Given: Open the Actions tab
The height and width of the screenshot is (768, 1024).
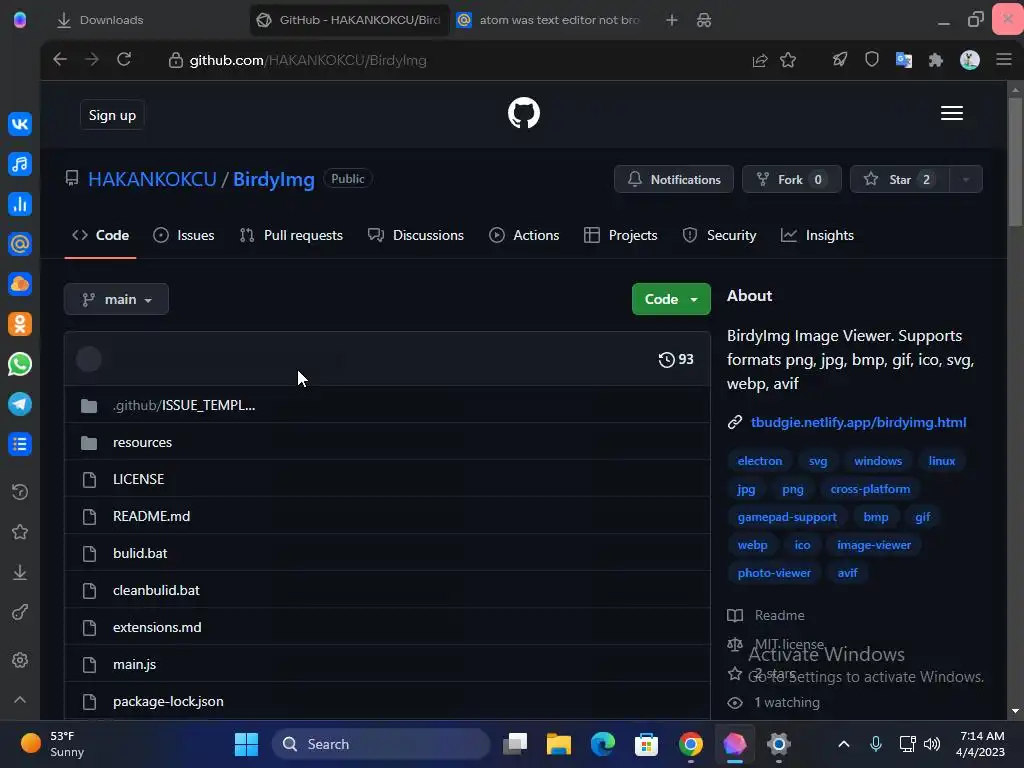Looking at the screenshot, I should pos(524,235).
